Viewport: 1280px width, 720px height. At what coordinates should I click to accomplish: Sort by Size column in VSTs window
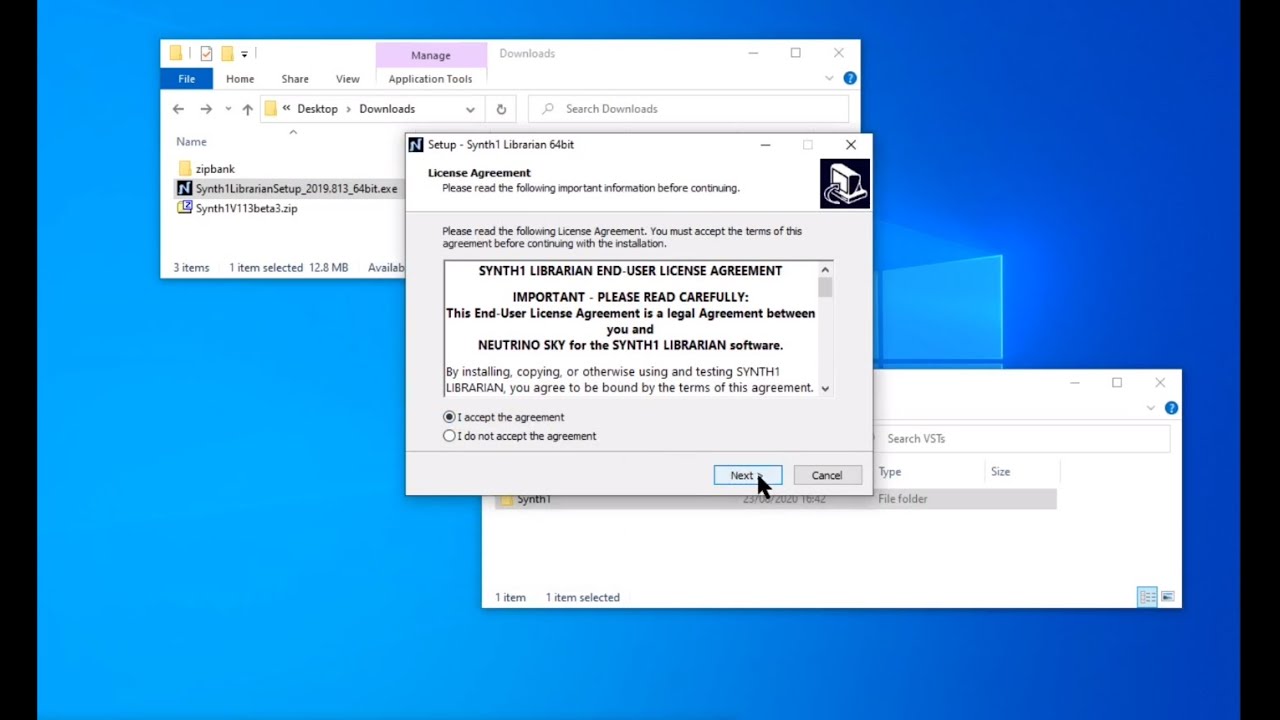[1000, 472]
